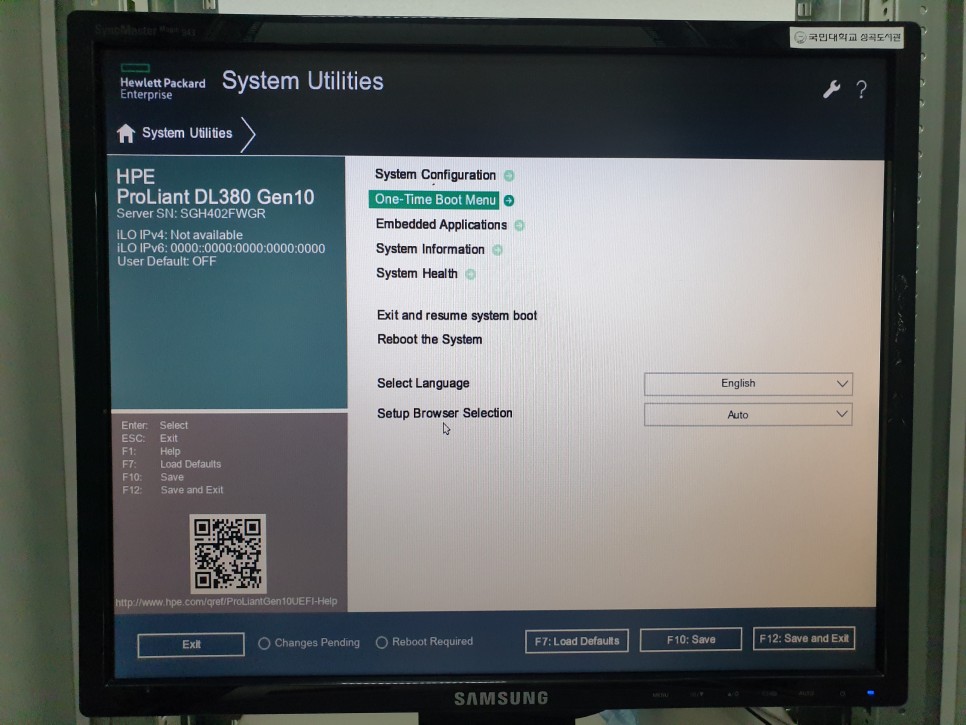This screenshot has height=725, width=966.
Task: Click Server SN: SGH402FWGR text
Action: pyautogui.click(x=191, y=214)
